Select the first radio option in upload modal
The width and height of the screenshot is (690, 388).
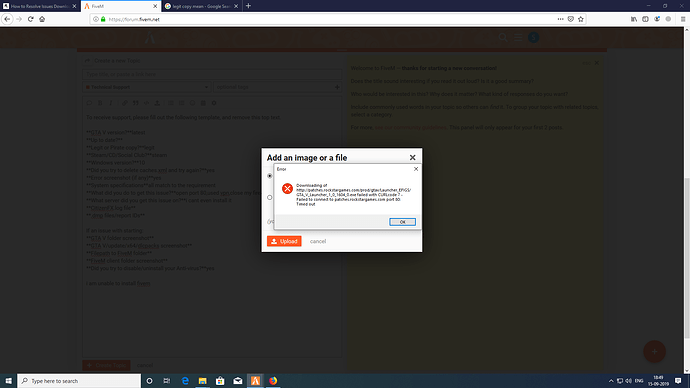270,176
